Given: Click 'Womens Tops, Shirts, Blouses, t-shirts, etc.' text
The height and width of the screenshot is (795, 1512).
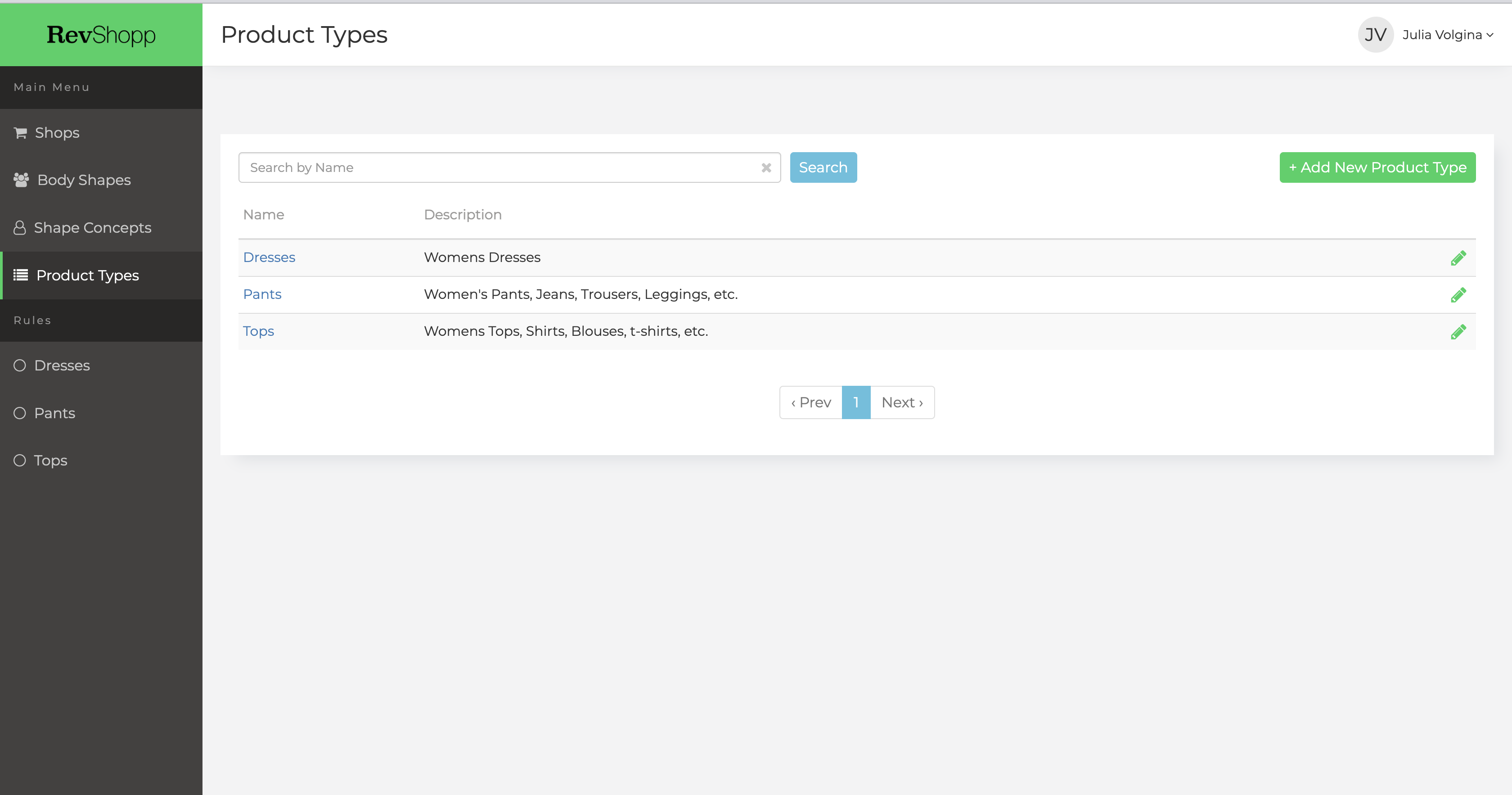Looking at the screenshot, I should (x=566, y=331).
